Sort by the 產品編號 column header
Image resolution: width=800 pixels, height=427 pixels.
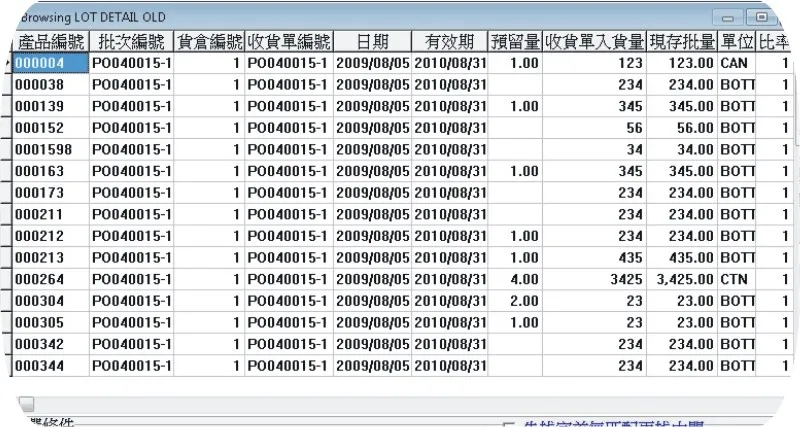pos(50,42)
